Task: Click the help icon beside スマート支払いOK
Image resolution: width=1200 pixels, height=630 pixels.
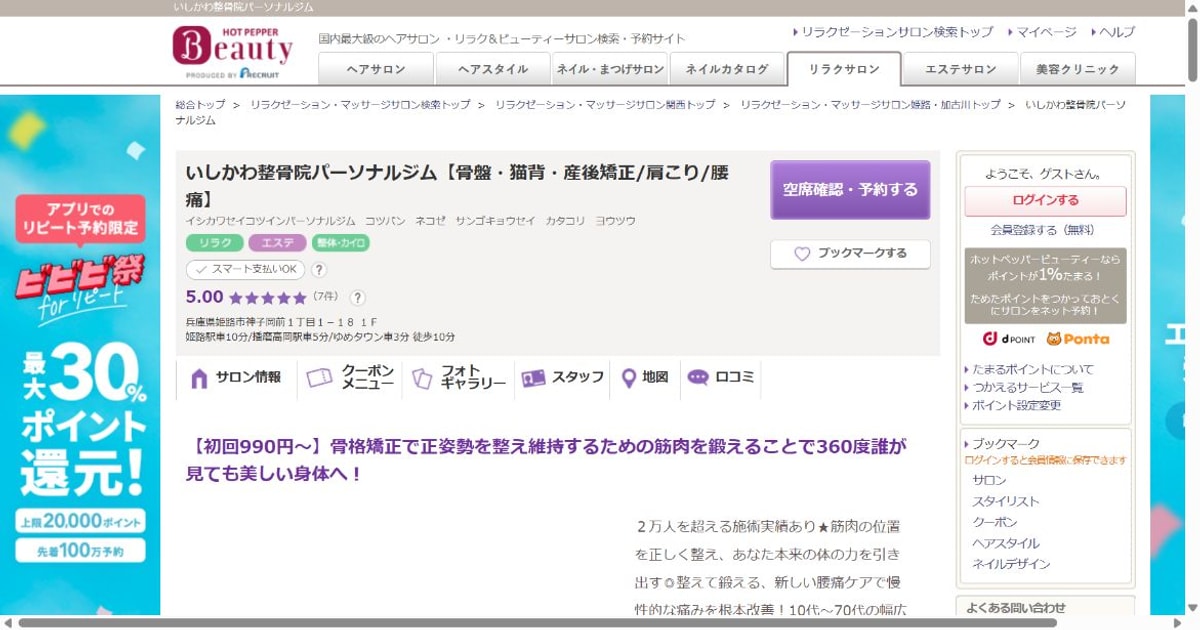Action: click(319, 270)
